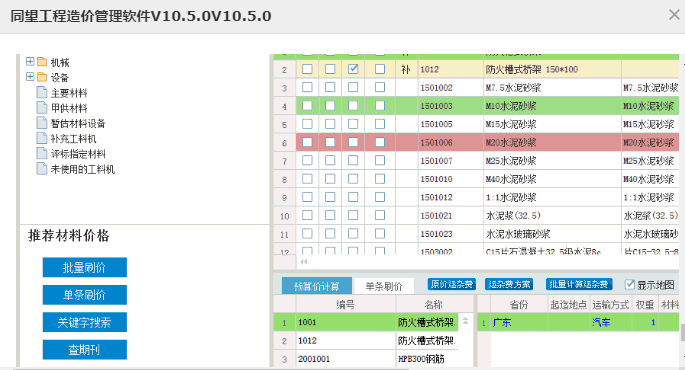Tick the second checkbox in row 1501010
The height and width of the screenshot is (370, 685).
330,179
